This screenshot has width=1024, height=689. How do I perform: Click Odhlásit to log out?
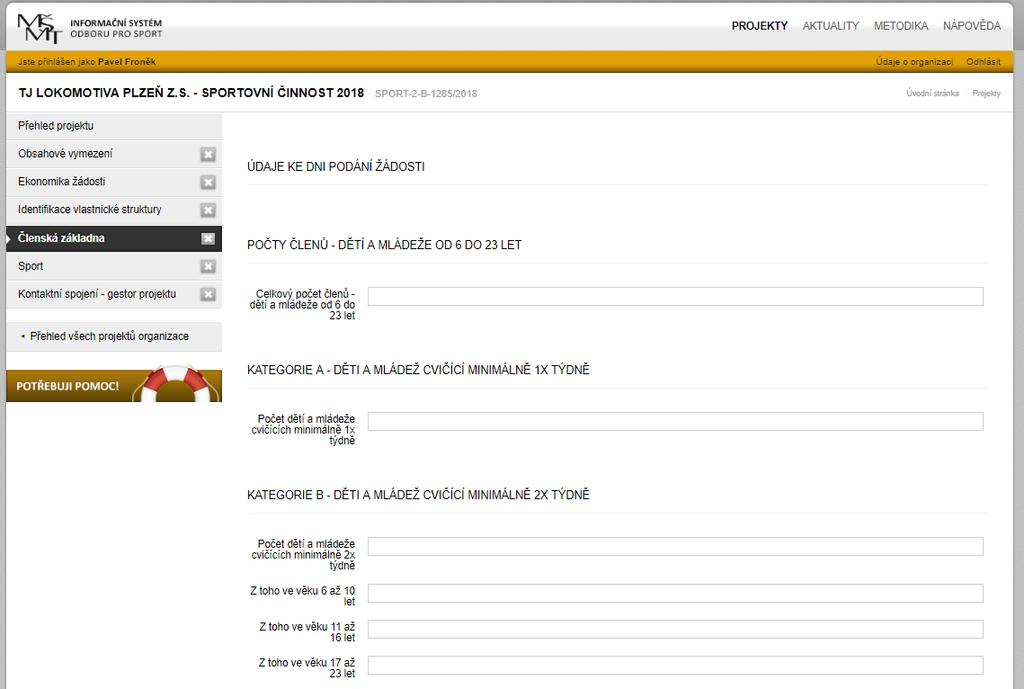983,62
